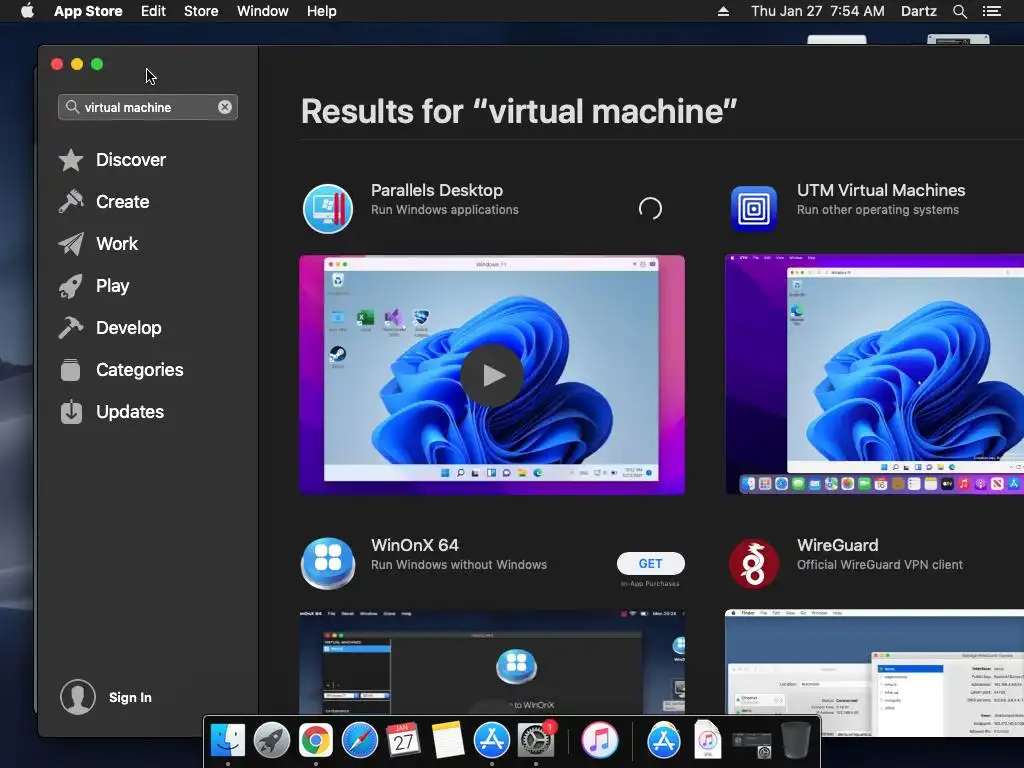
Task: Open the Categories section in the sidebar
Action: coord(121,370)
